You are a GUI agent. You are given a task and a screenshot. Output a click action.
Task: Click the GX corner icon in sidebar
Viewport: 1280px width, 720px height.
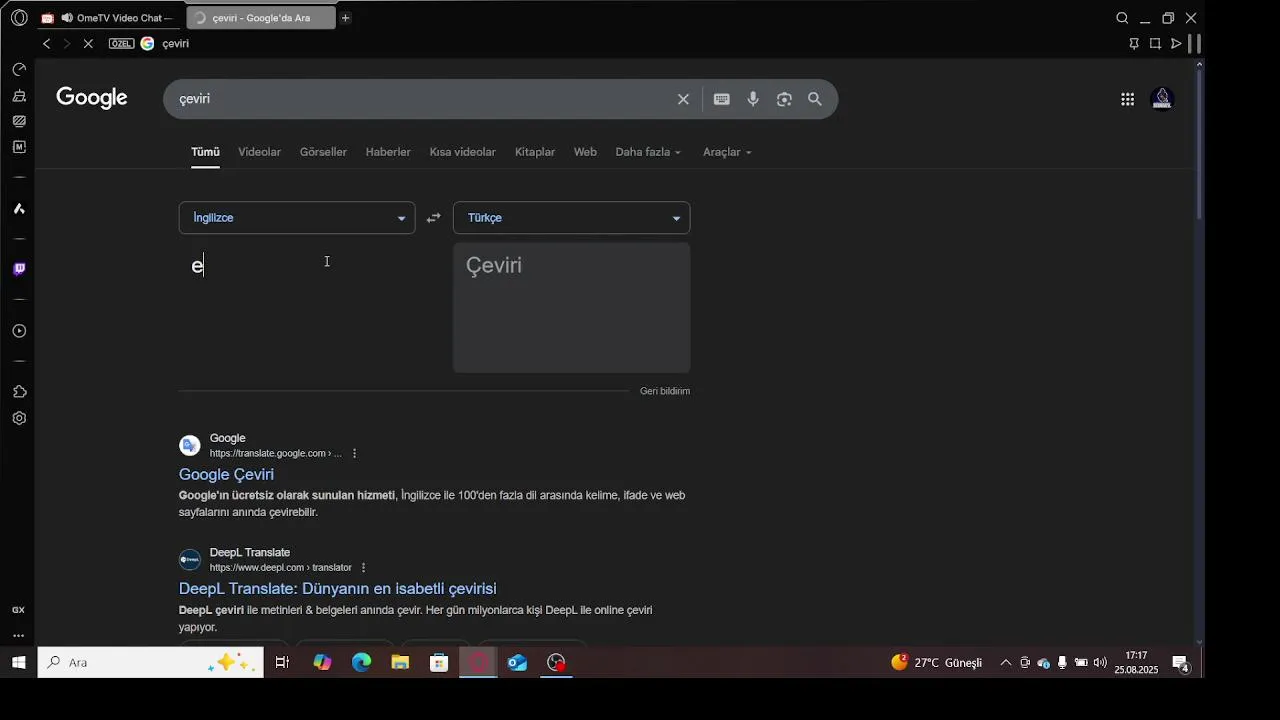tap(18, 610)
